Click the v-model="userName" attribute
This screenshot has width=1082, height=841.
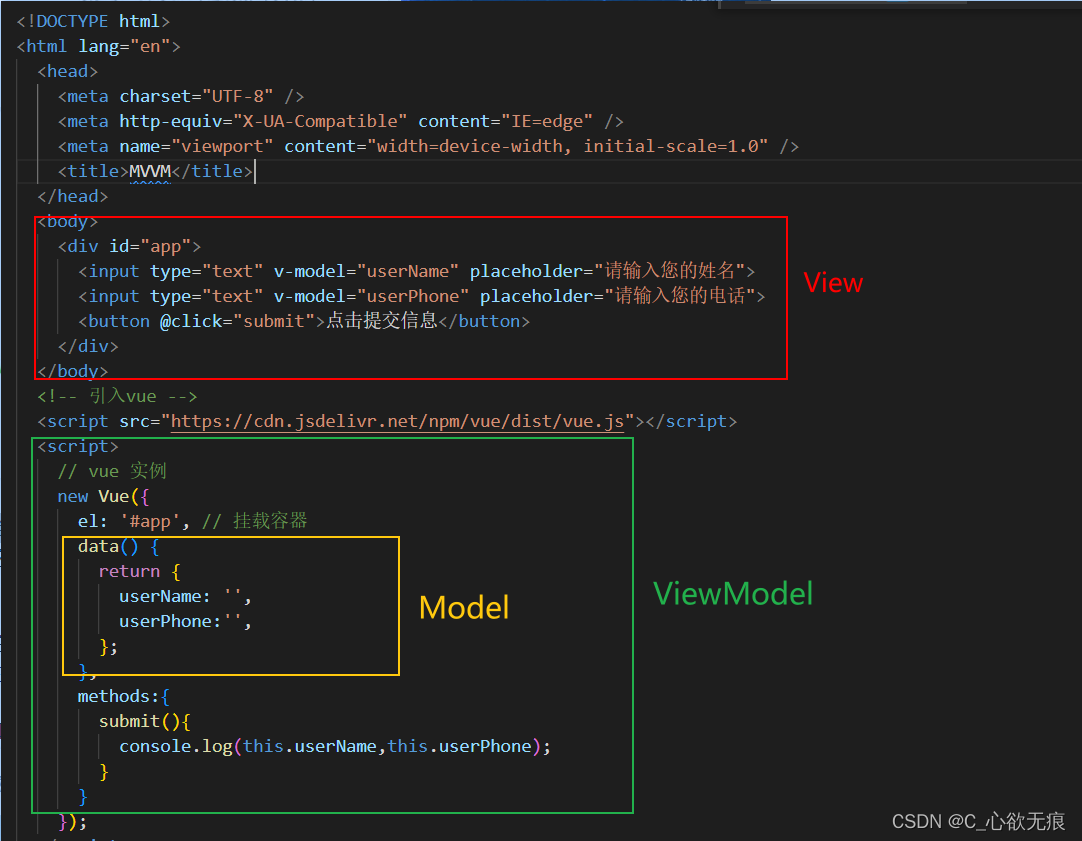366,271
